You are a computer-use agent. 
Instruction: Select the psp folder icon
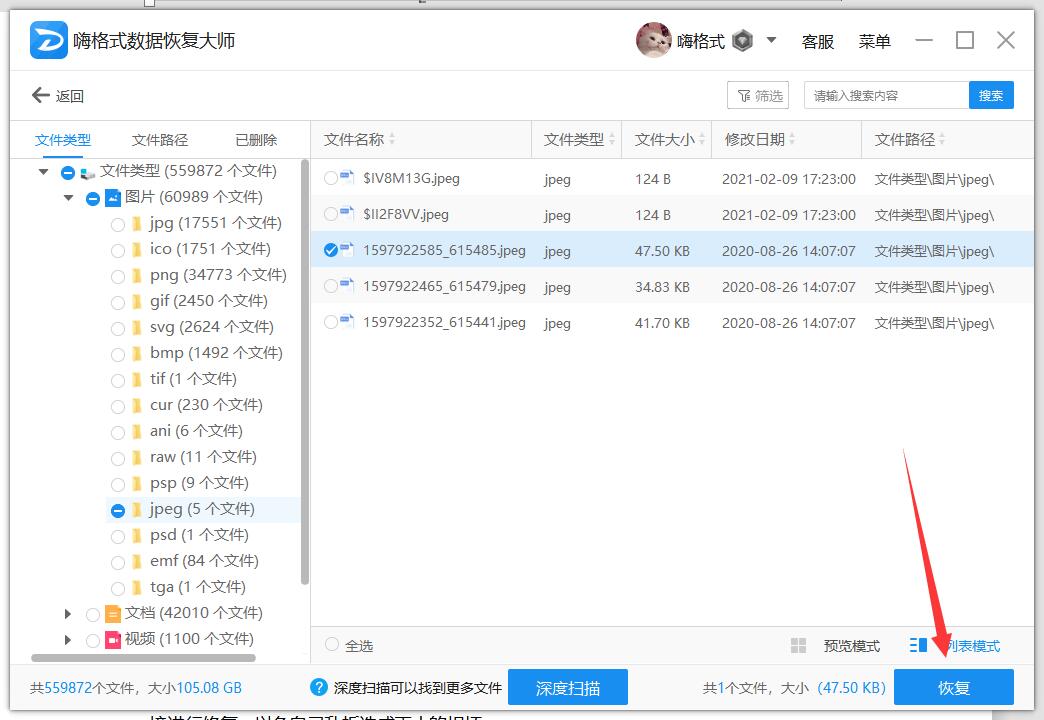136,484
